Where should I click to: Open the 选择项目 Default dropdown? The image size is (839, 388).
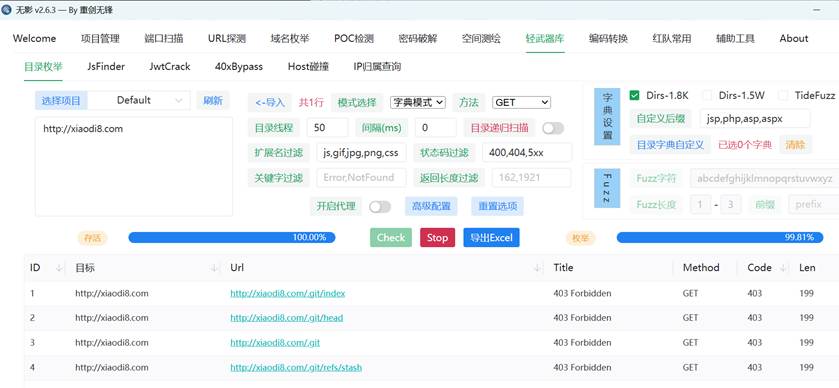click(139, 100)
